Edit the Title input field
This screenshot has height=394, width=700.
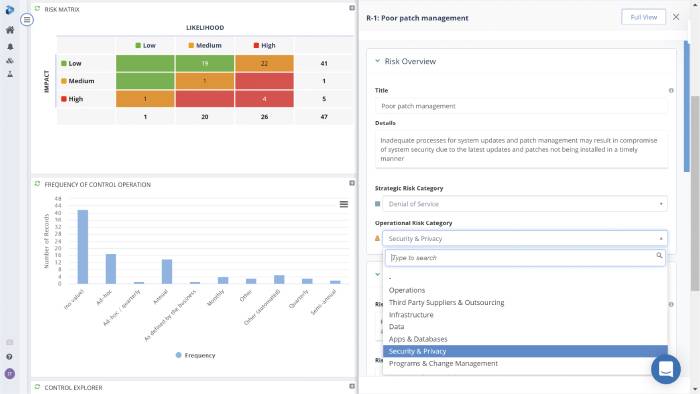coord(521,106)
